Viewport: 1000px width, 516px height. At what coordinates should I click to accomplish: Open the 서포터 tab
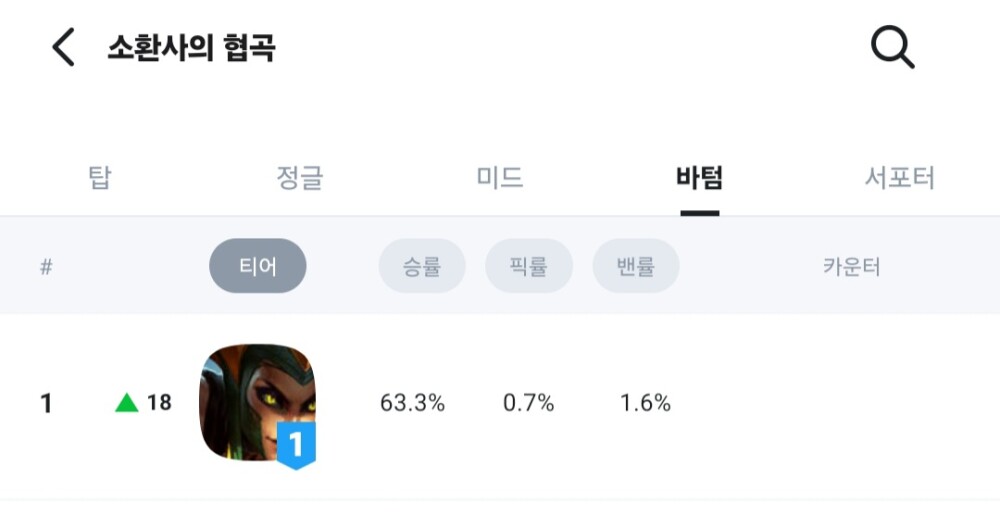pyautogui.click(x=899, y=179)
